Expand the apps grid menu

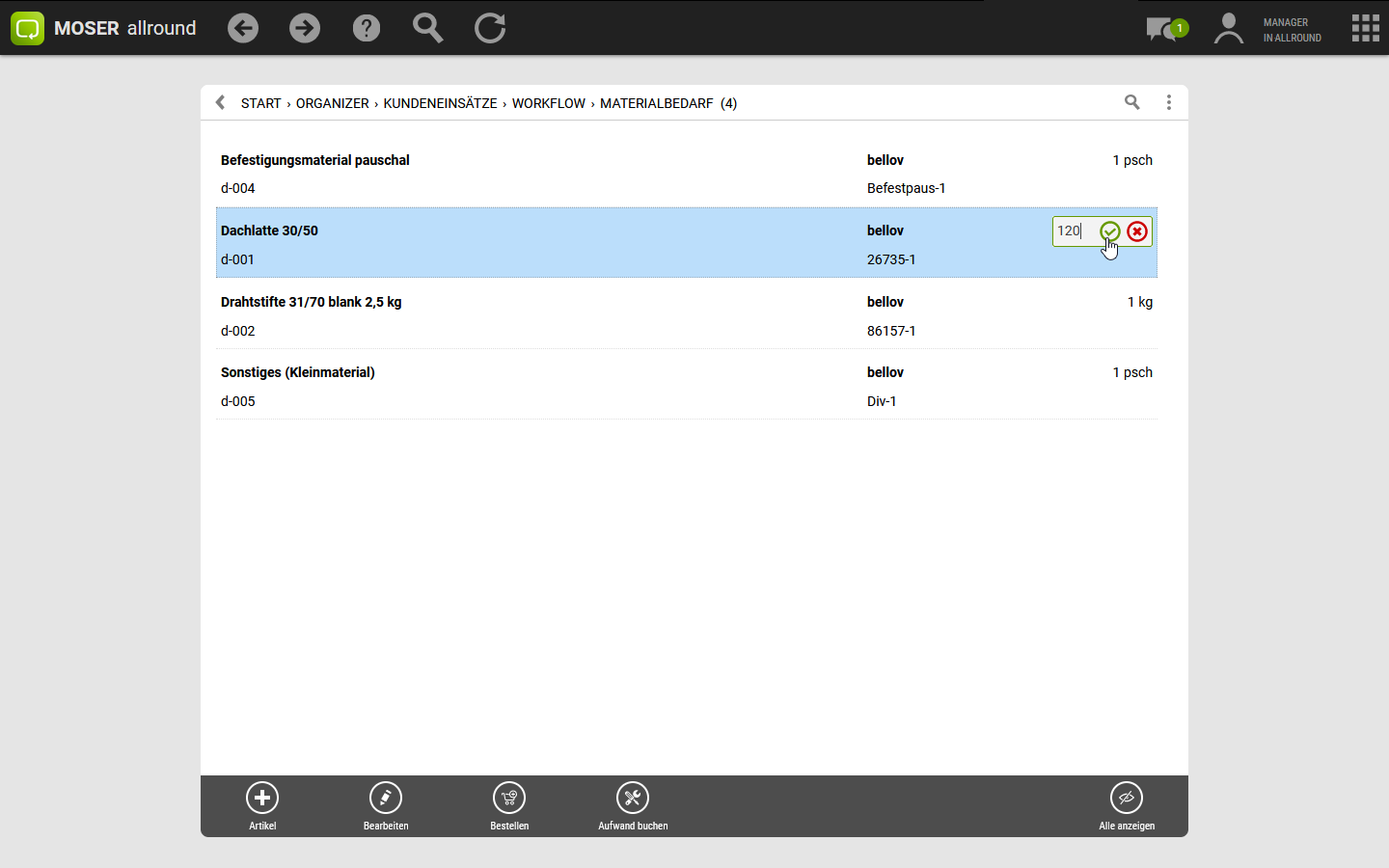1365,28
